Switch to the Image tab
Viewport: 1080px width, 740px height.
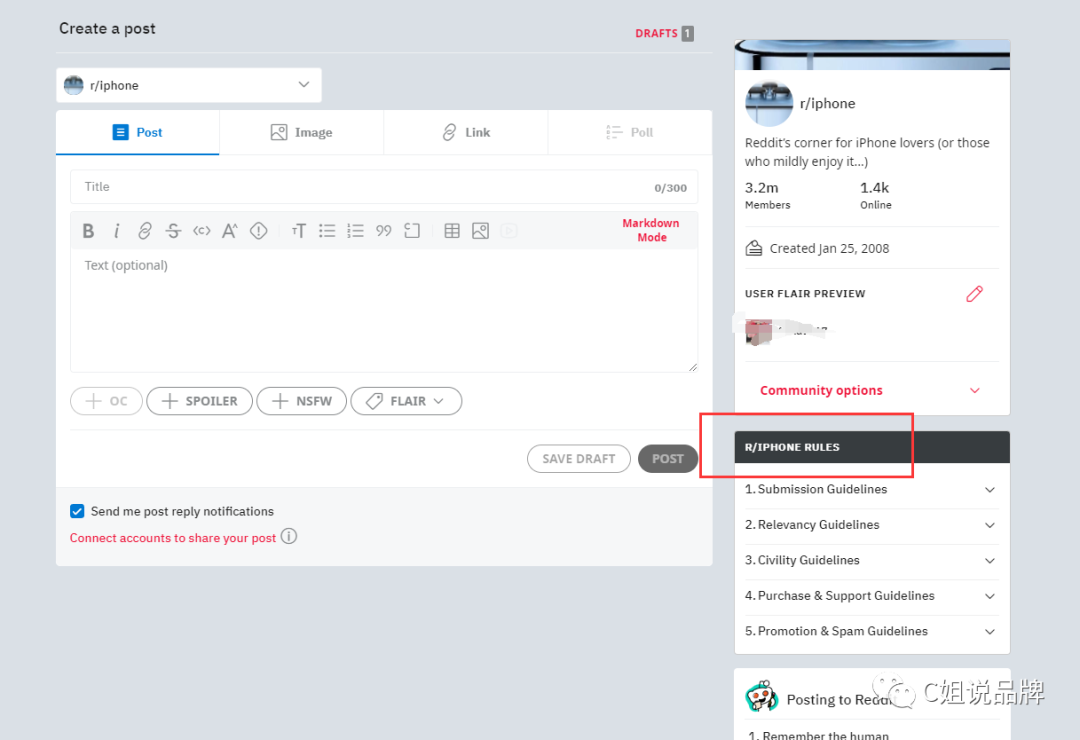click(x=302, y=132)
